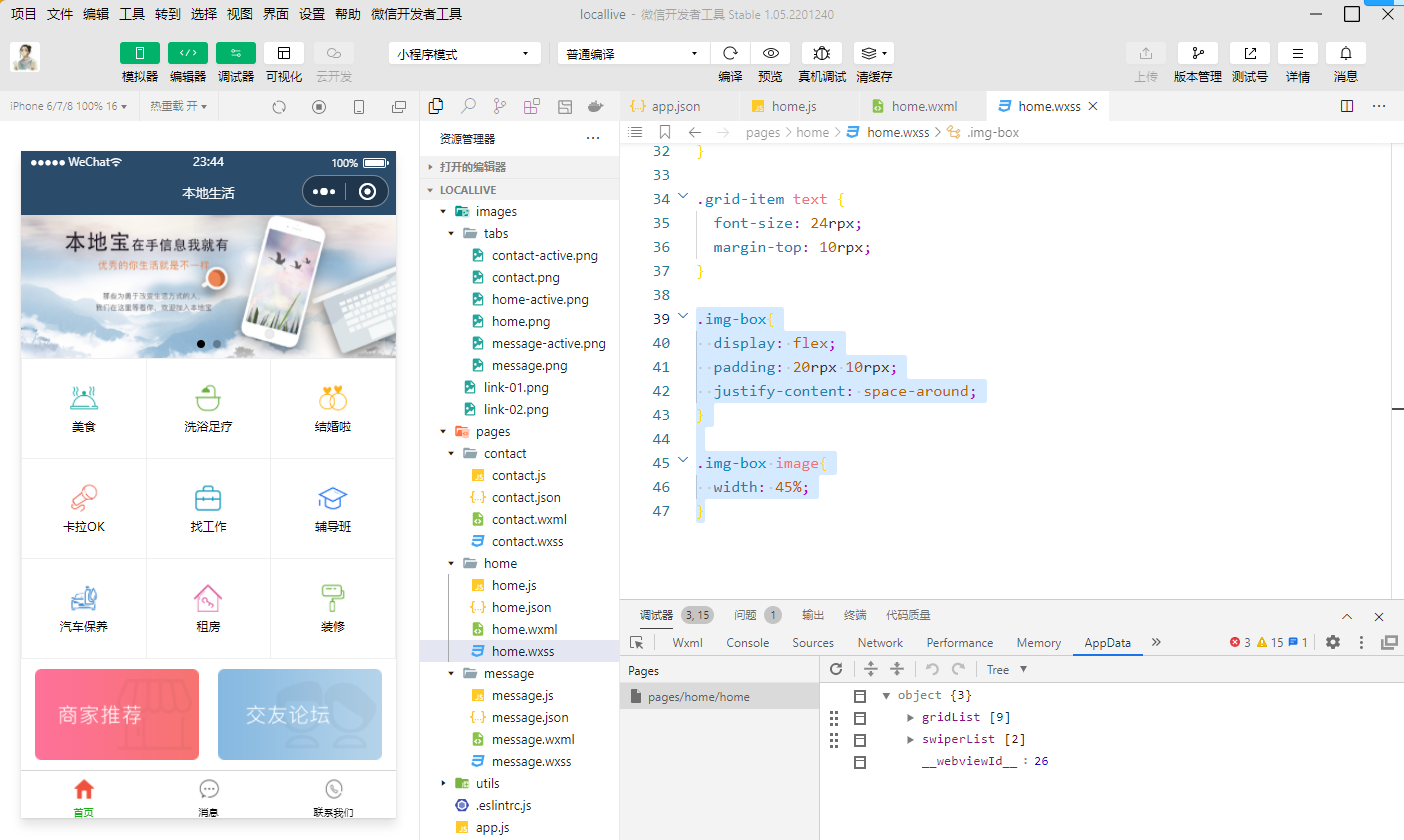Click the editor bookmark icon in breadcrumb

click(x=665, y=132)
